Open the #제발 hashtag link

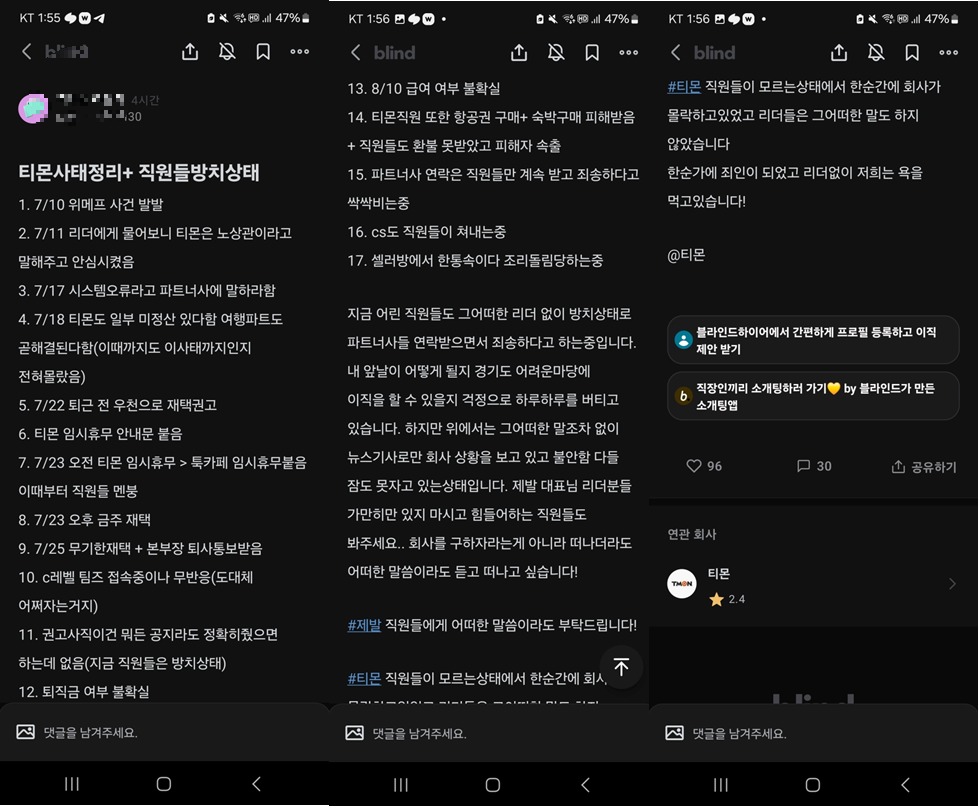[364, 625]
